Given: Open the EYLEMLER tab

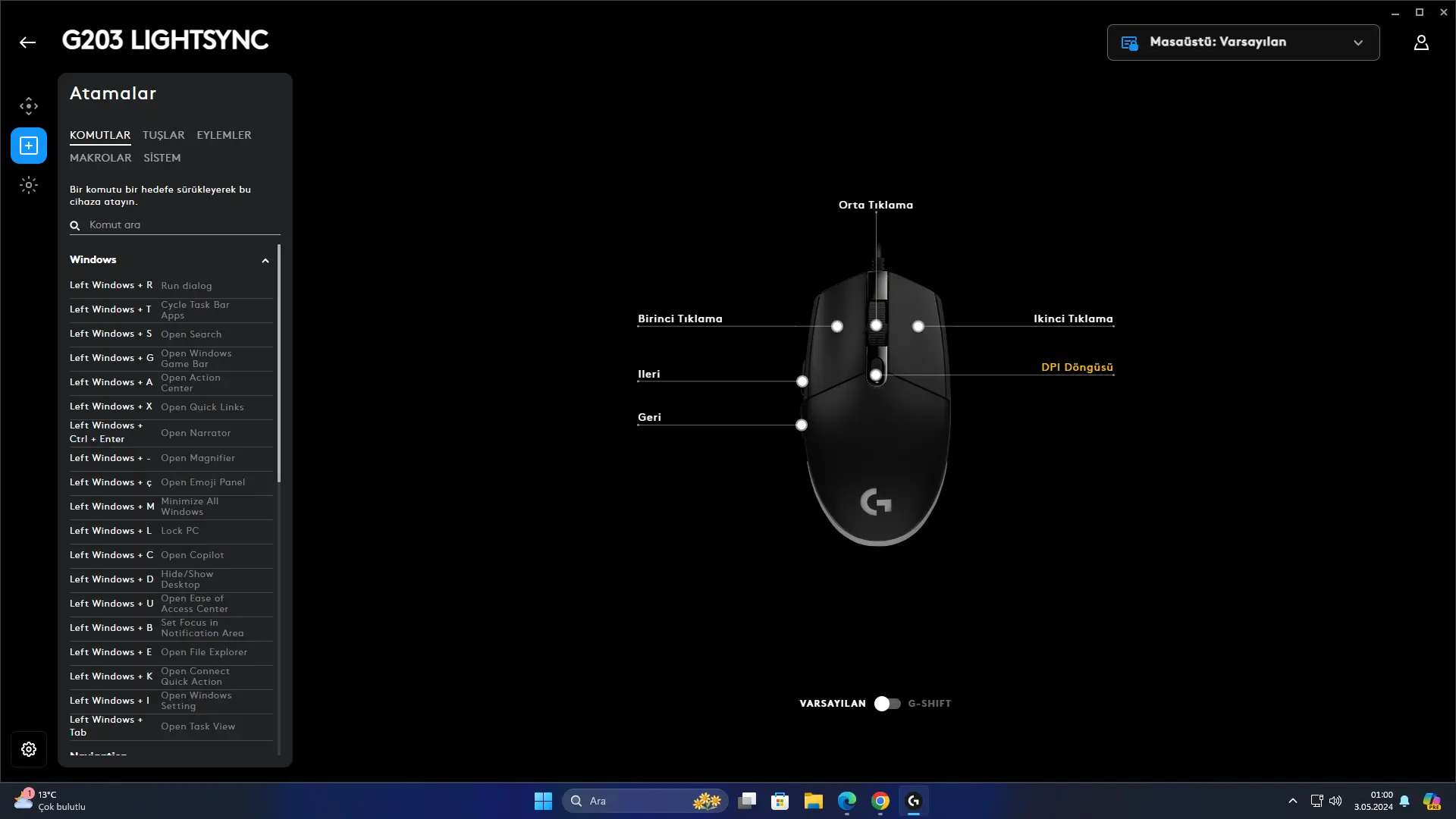Looking at the screenshot, I should [224, 135].
